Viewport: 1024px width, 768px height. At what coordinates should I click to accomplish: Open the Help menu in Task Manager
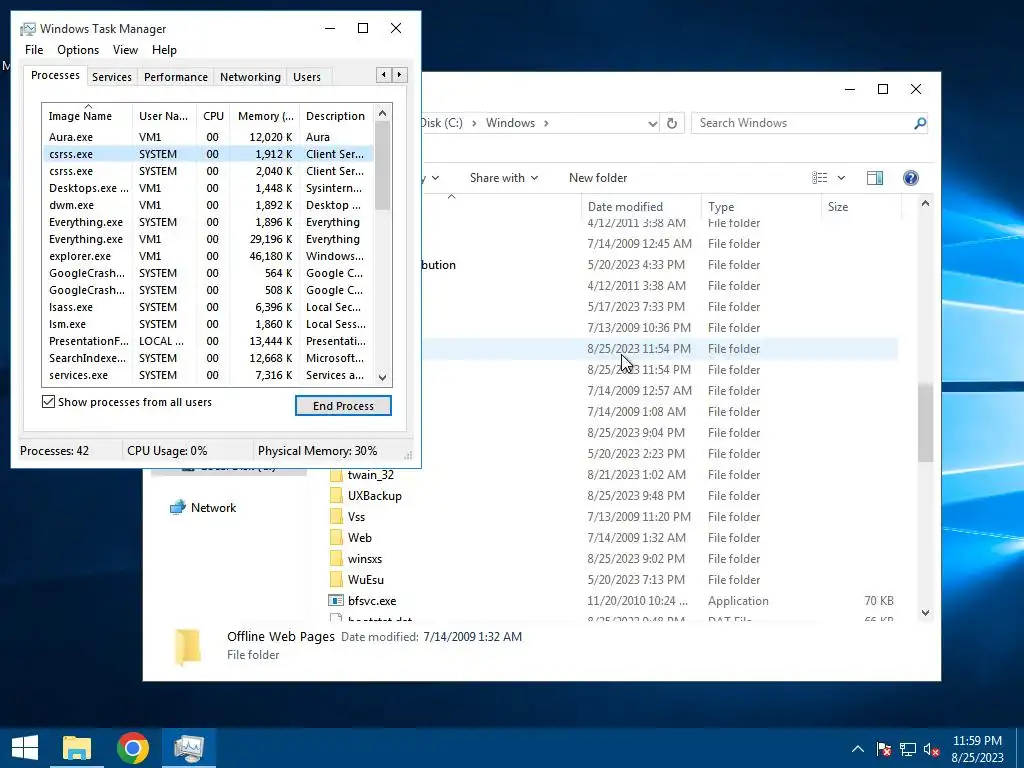click(x=164, y=50)
